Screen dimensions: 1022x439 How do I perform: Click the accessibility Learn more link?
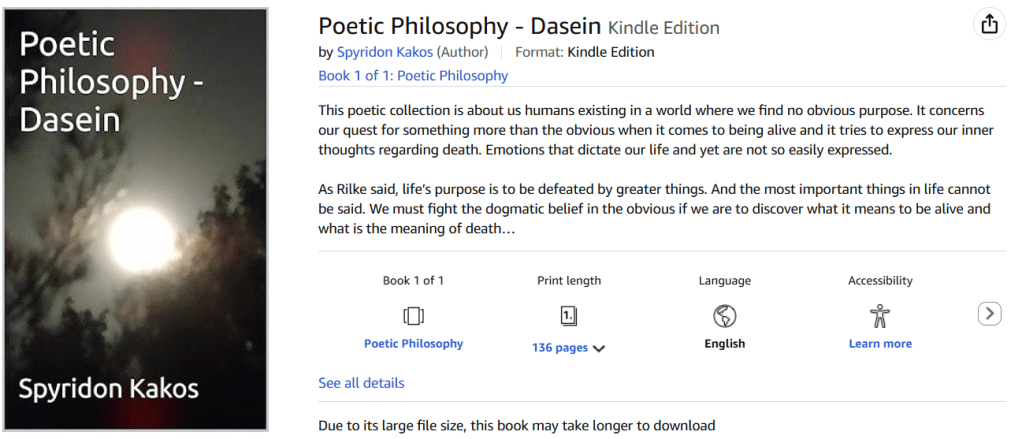click(x=880, y=343)
